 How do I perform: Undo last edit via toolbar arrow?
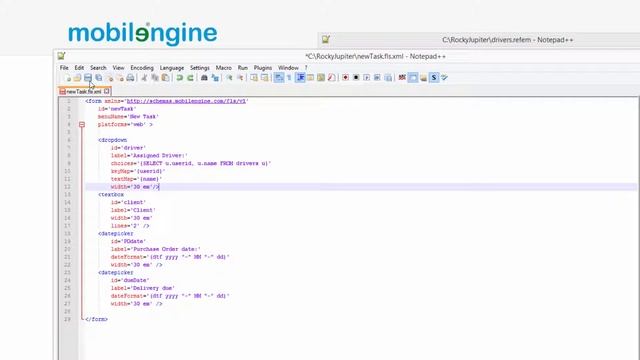(x=180, y=78)
